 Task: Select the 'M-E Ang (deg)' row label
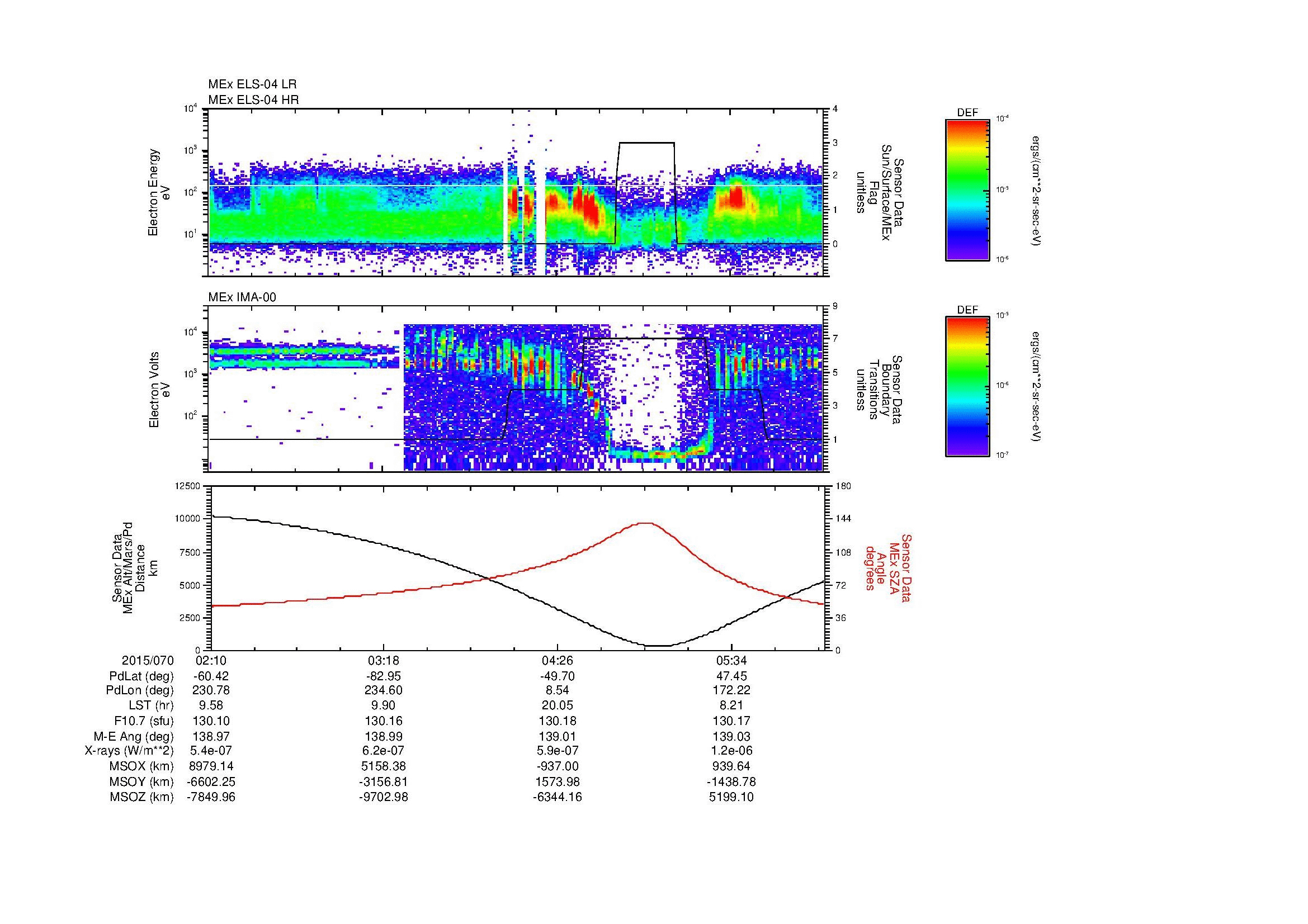point(135,736)
